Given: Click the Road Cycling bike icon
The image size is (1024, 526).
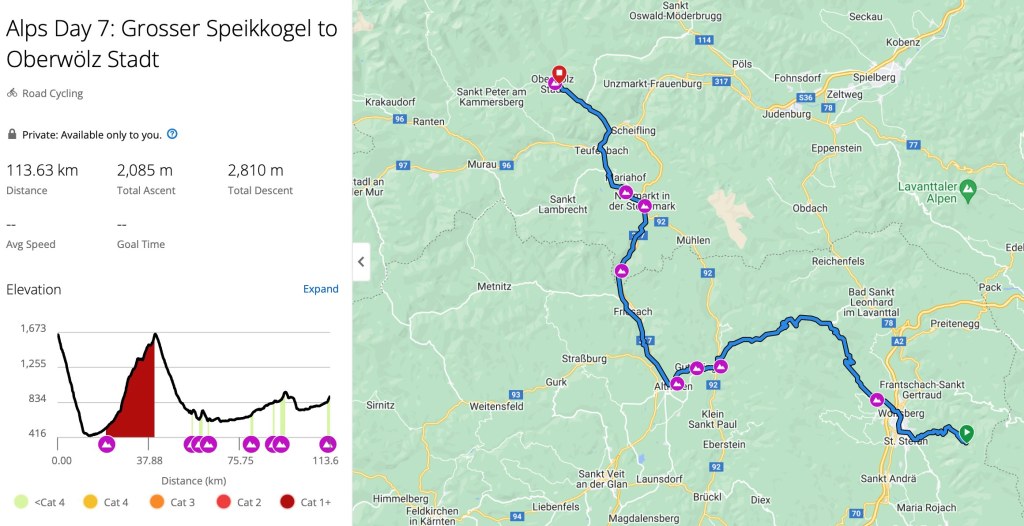Looking at the screenshot, I should coord(12,93).
